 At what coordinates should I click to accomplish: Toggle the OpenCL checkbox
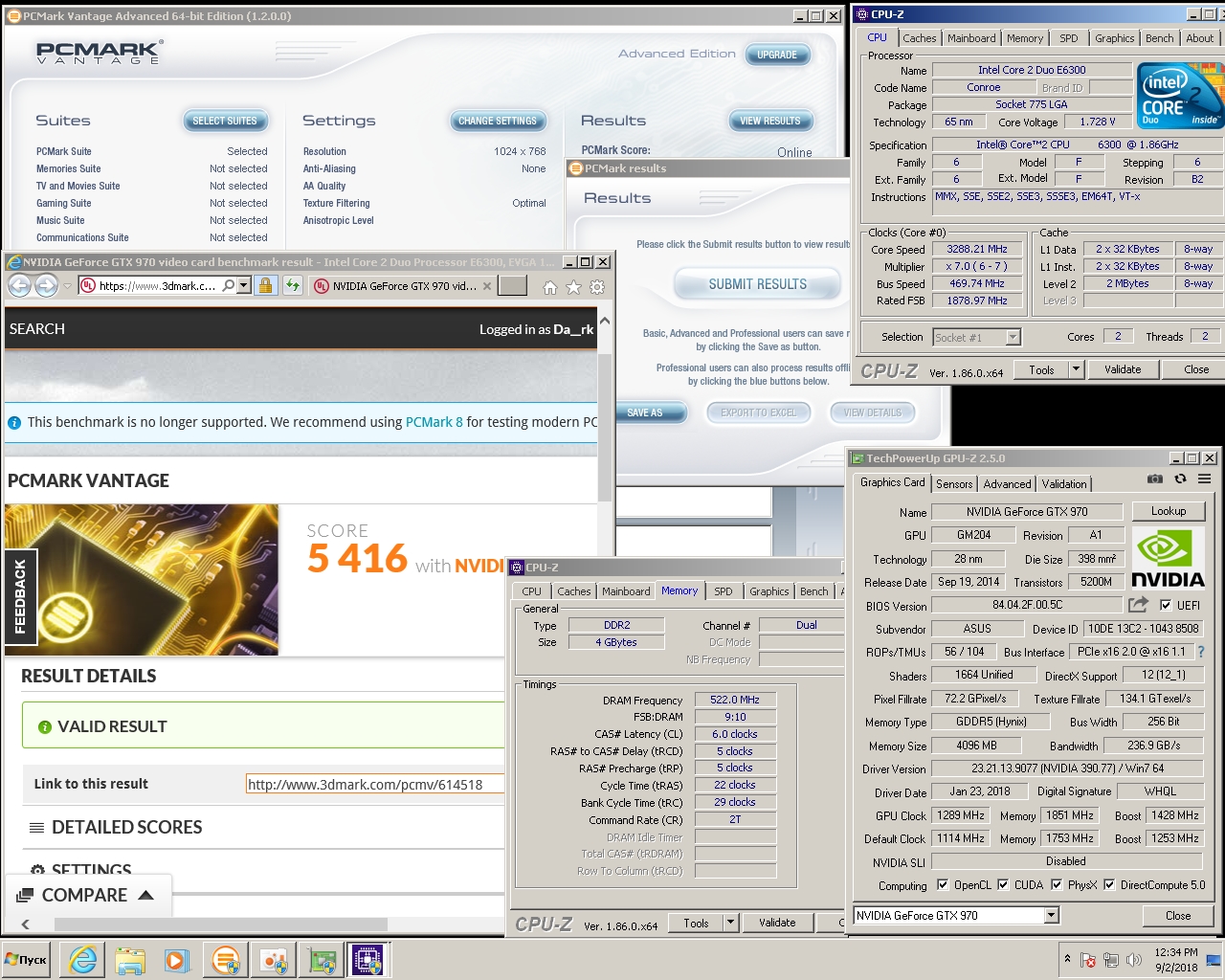coord(942,885)
